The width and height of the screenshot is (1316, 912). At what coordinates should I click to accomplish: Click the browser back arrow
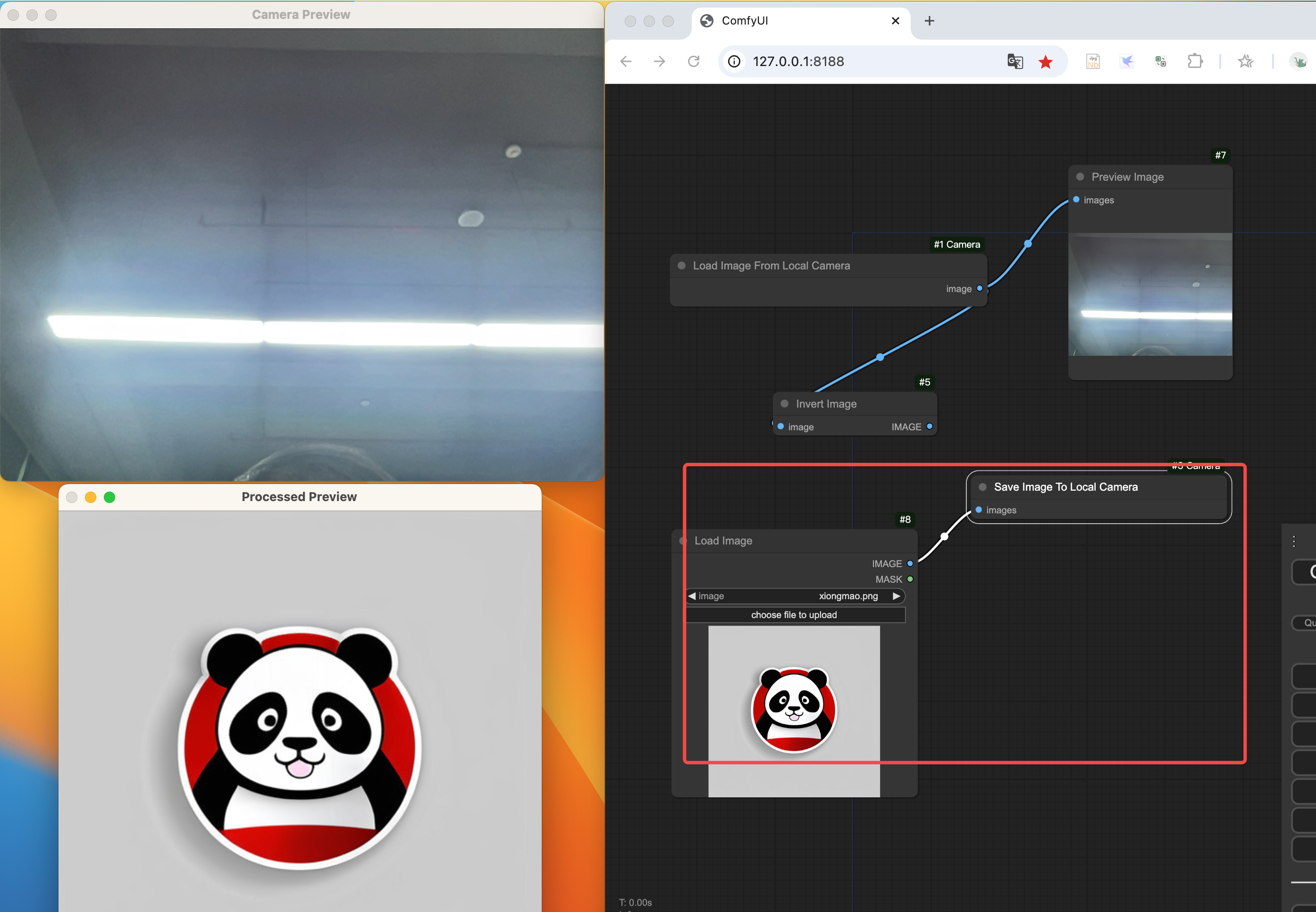(626, 61)
